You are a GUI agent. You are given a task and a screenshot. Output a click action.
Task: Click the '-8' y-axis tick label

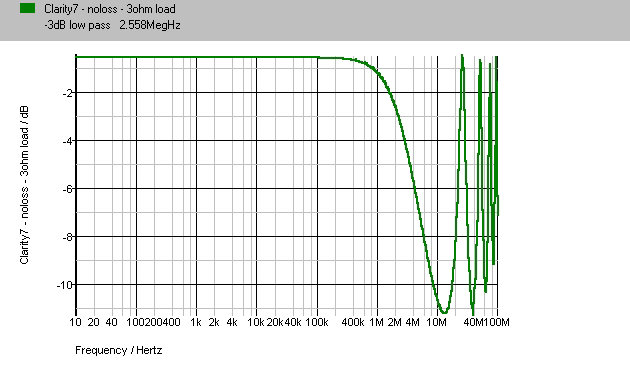click(68, 237)
